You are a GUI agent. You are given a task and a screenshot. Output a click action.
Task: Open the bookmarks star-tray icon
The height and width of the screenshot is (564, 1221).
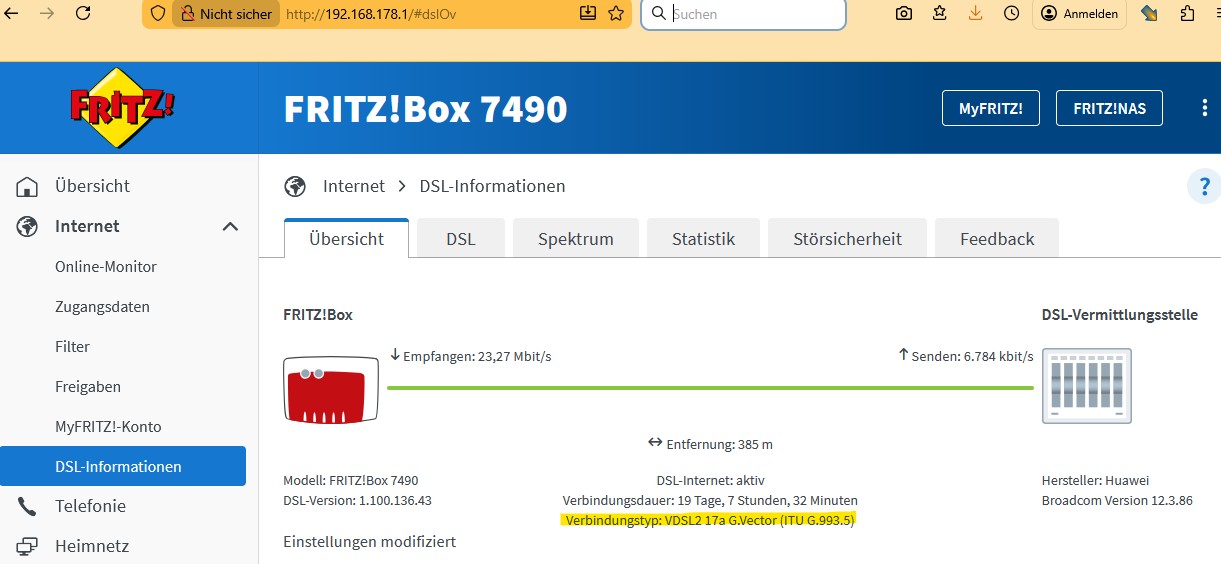(x=940, y=13)
